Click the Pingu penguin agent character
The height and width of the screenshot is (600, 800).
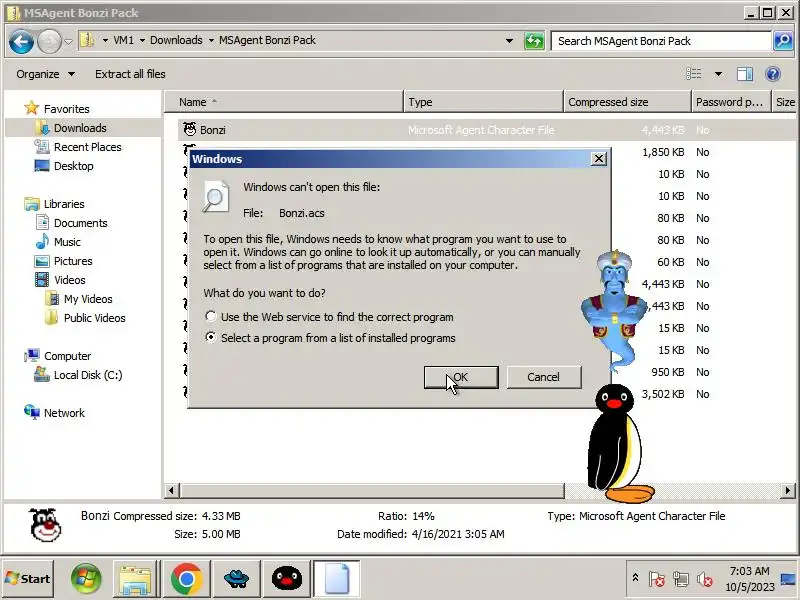618,444
